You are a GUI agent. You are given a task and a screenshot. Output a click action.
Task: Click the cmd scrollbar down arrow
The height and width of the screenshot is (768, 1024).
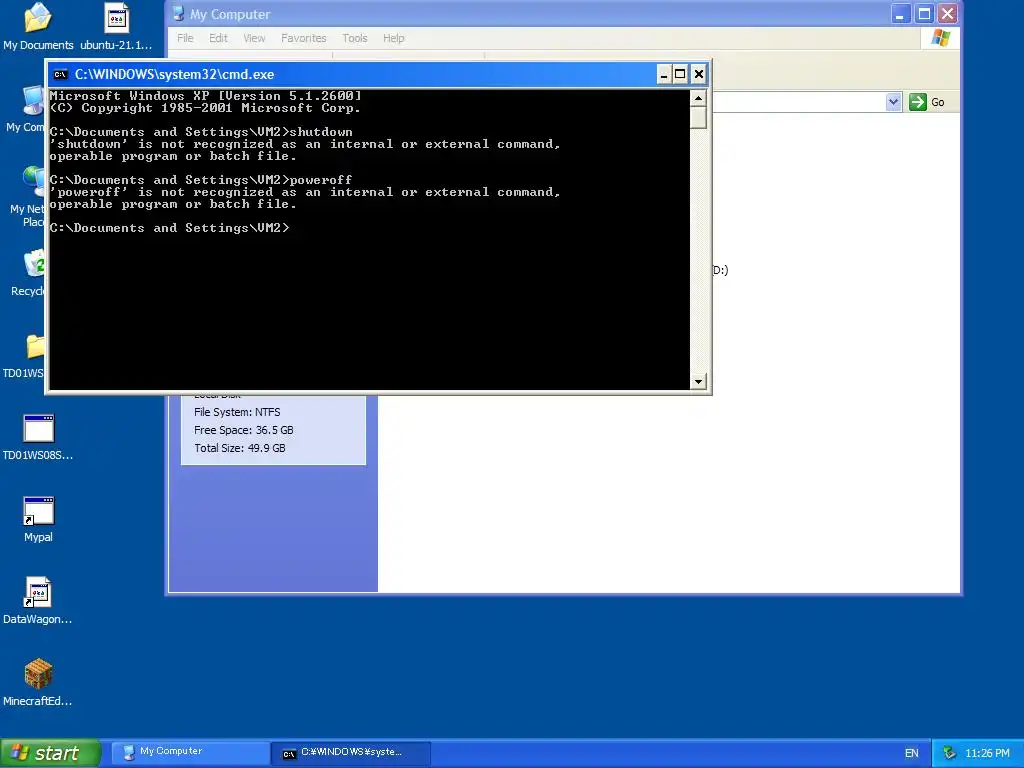point(698,381)
